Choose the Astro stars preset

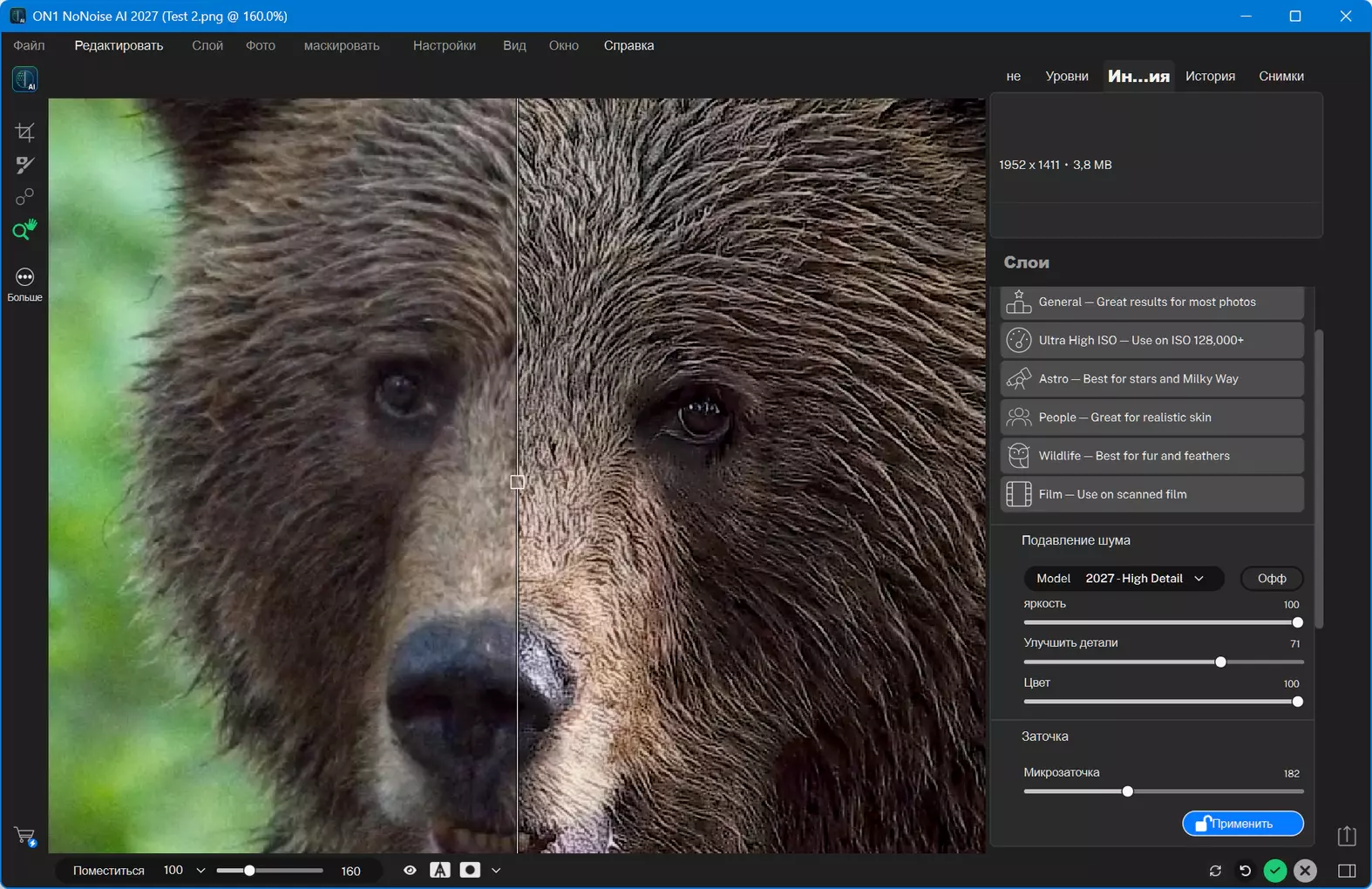[x=1151, y=379]
